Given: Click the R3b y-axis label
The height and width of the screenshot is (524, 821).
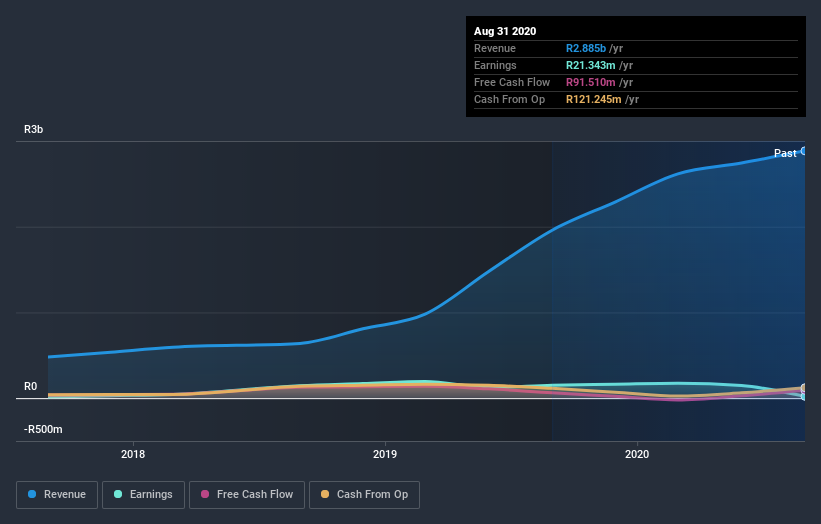Looking at the screenshot, I should click(x=34, y=129).
